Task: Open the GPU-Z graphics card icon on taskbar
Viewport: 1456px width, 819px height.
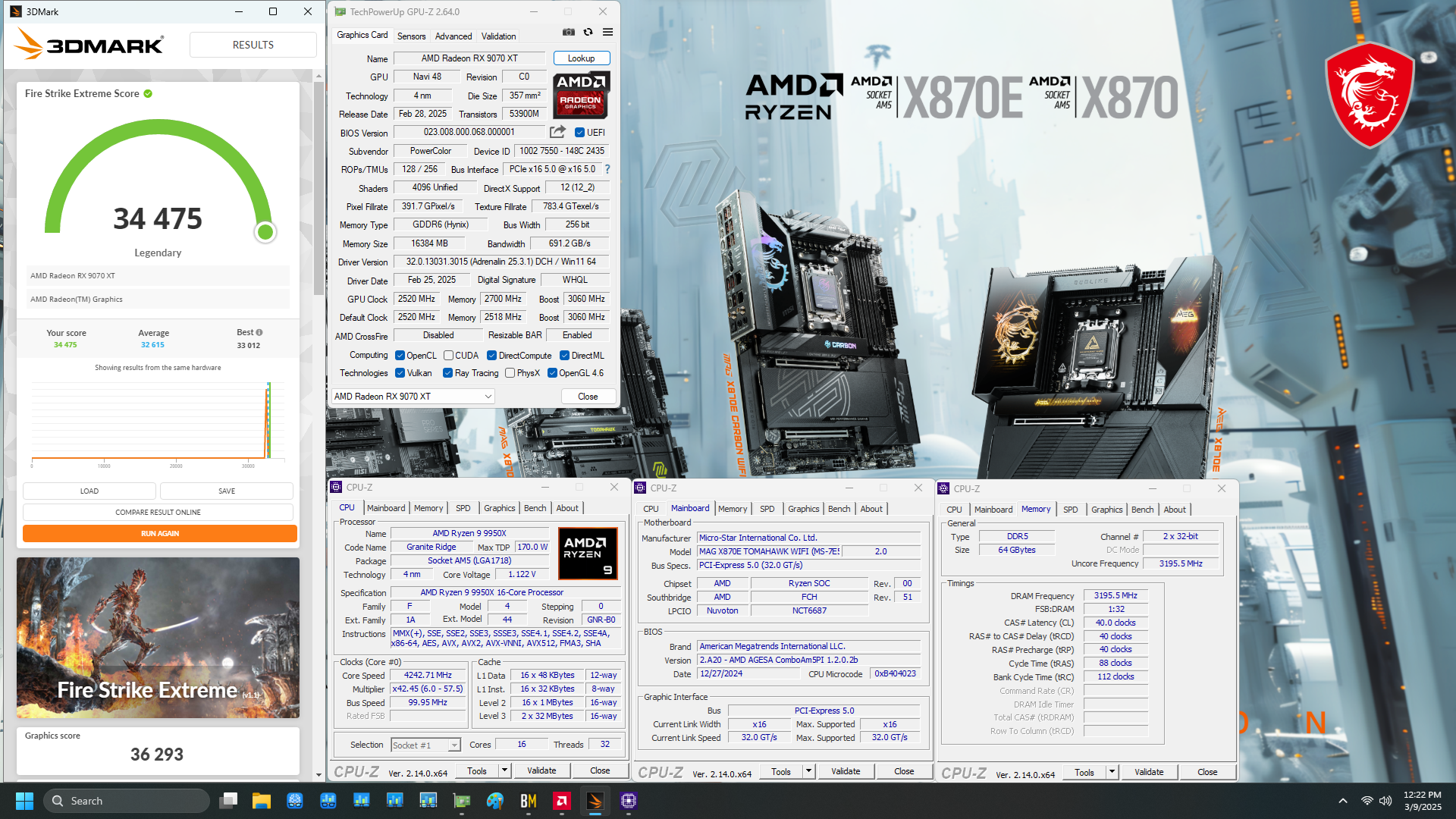Action: [462, 801]
